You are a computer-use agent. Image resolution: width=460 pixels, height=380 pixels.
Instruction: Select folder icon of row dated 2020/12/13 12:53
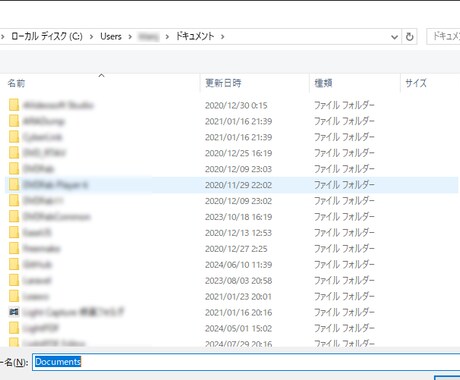click(14, 232)
